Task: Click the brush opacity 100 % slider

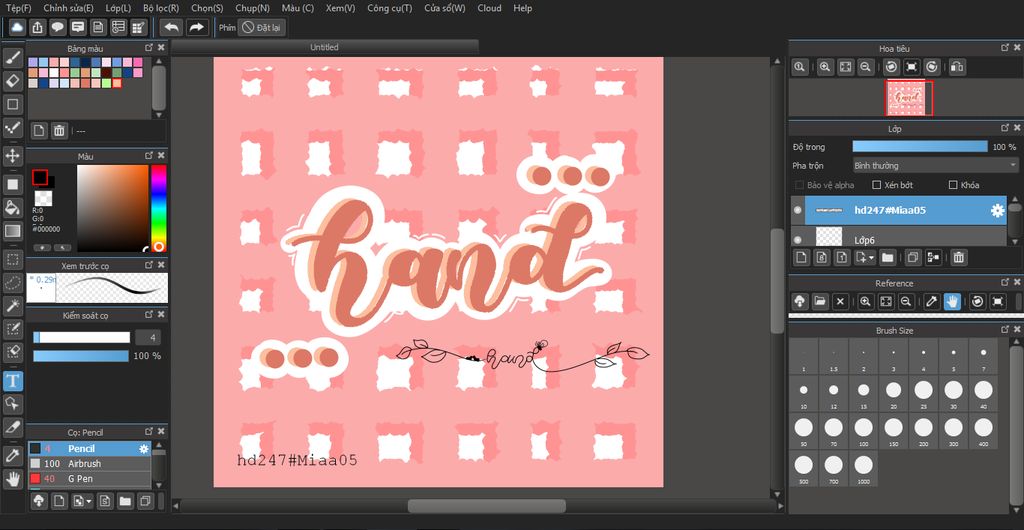Action: click(81, 356)
